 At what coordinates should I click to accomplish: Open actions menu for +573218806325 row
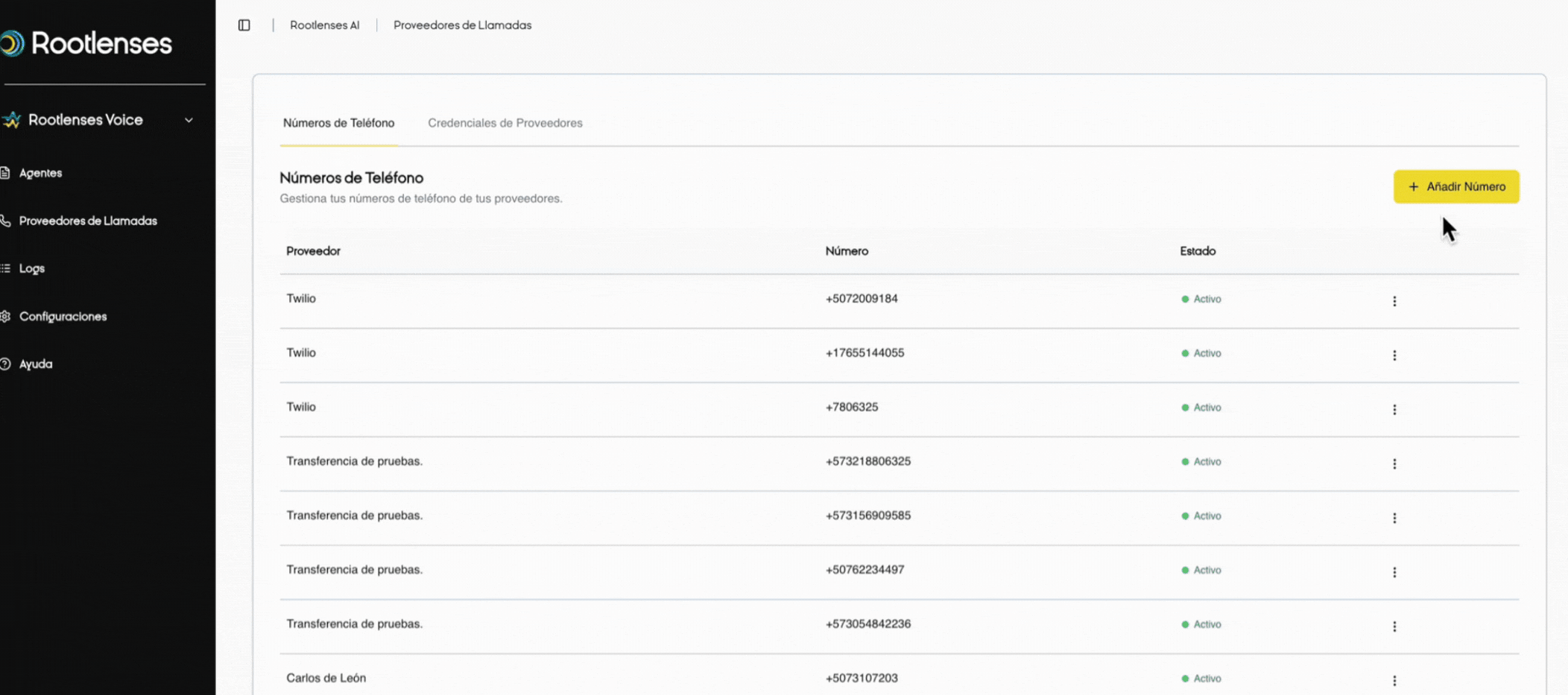click(1394, 463)
